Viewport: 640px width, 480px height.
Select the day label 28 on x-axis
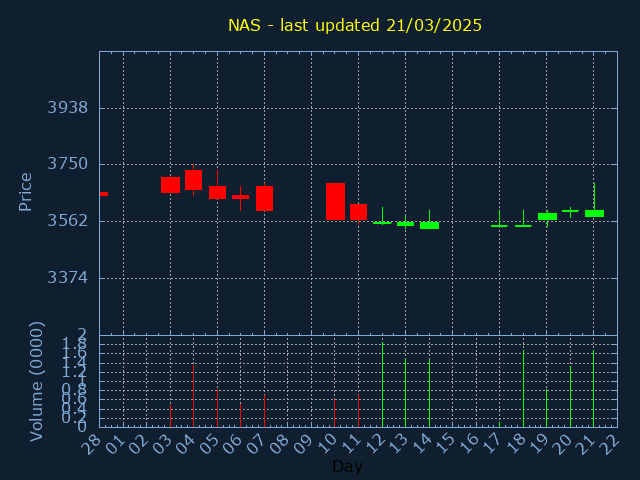coord(91,443)
